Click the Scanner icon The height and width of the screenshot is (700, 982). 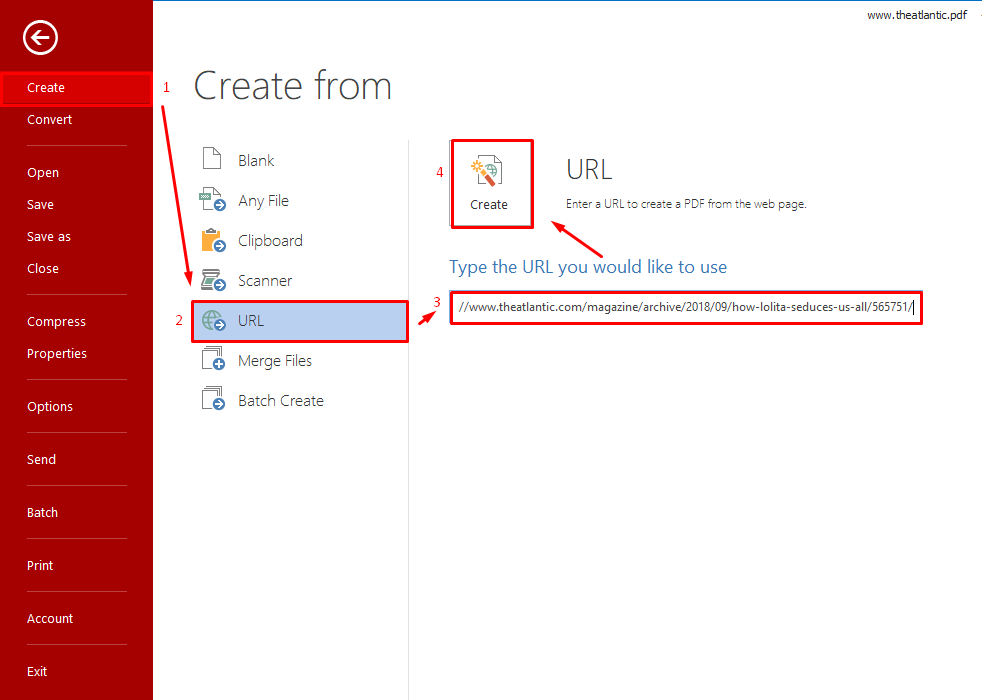pyautogui.click(x=213, y=280)
